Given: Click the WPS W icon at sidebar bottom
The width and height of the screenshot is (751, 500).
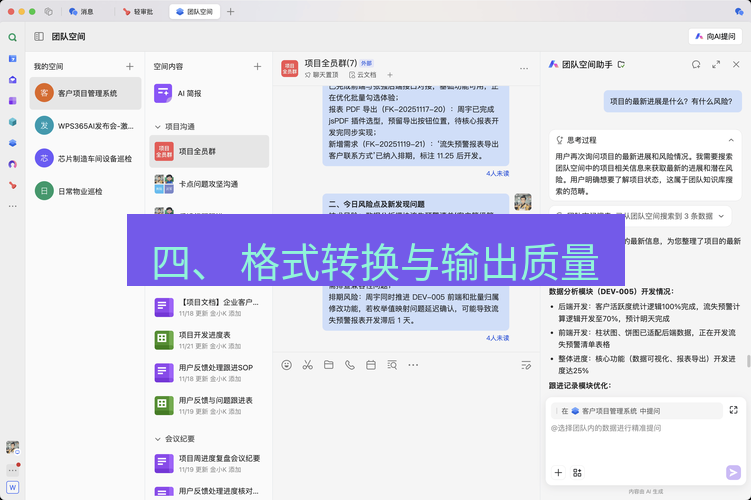Looking at the screenshot, I should point(12,488).
